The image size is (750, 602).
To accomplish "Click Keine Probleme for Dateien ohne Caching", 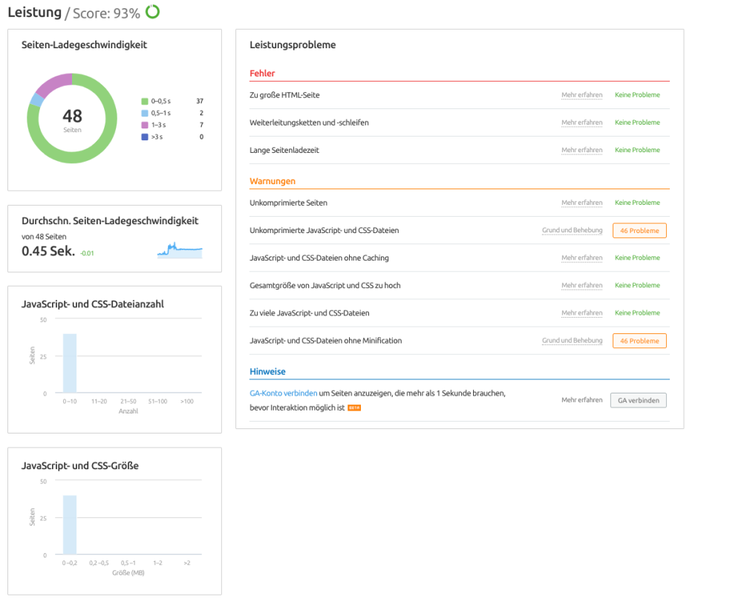I will pyautogui.click(x=637, y=258).
